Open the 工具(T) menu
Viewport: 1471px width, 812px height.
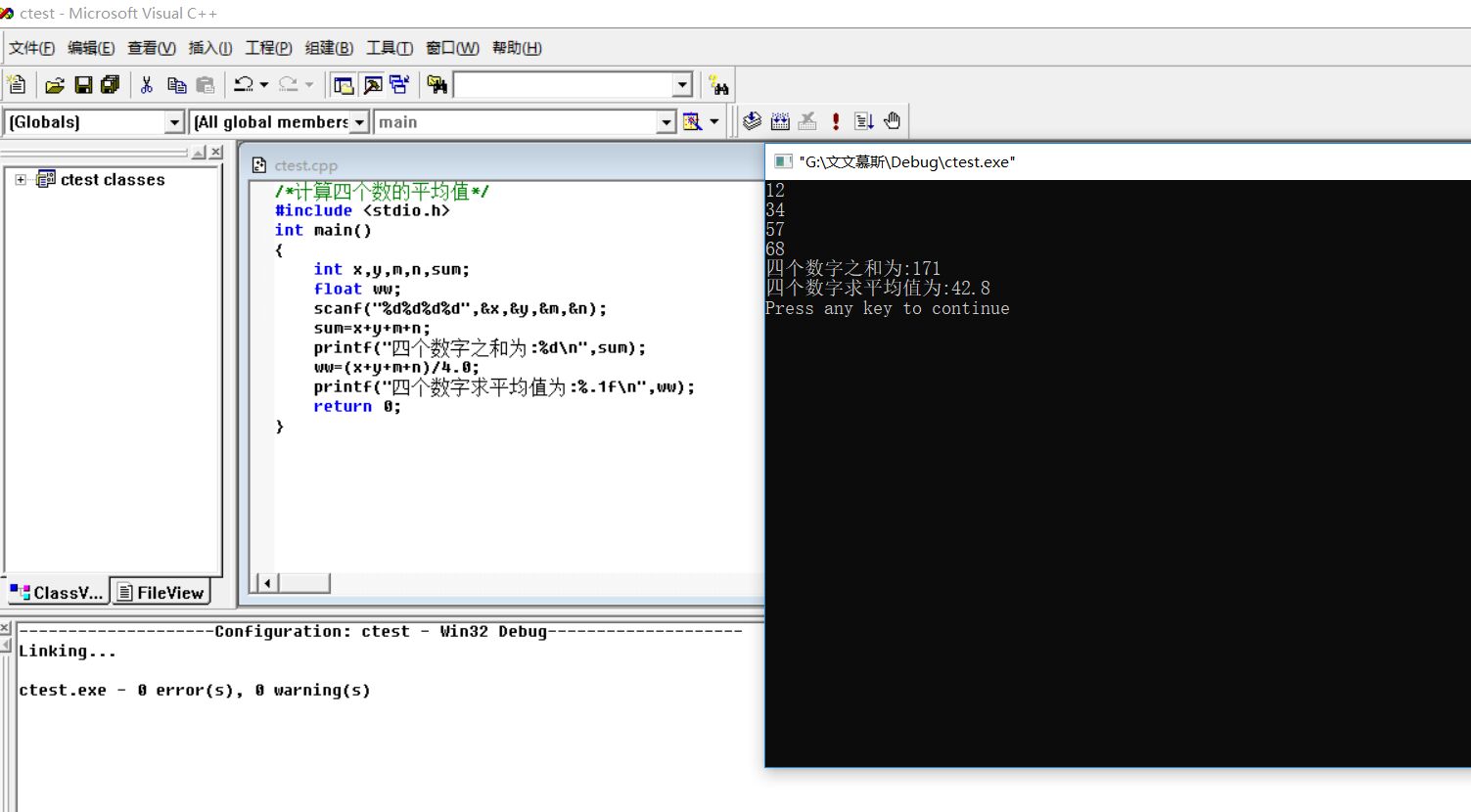click(x=390, y=48)
